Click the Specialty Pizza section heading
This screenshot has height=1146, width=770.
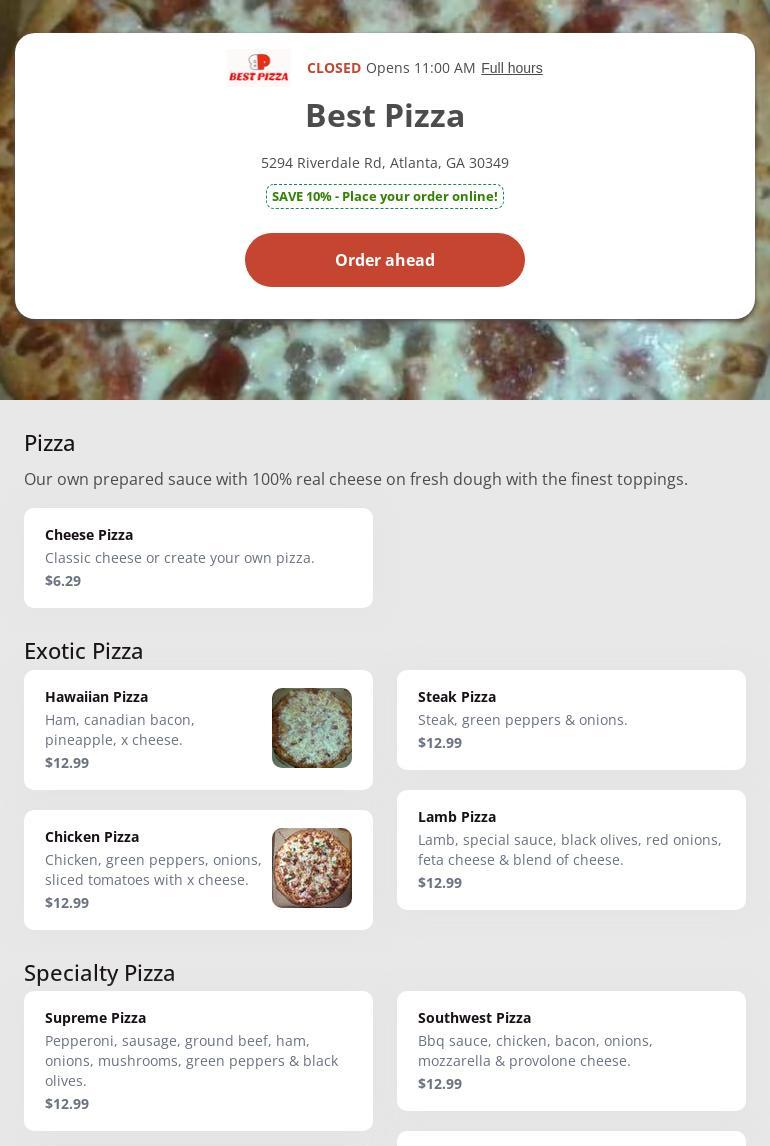pos(99,972)
